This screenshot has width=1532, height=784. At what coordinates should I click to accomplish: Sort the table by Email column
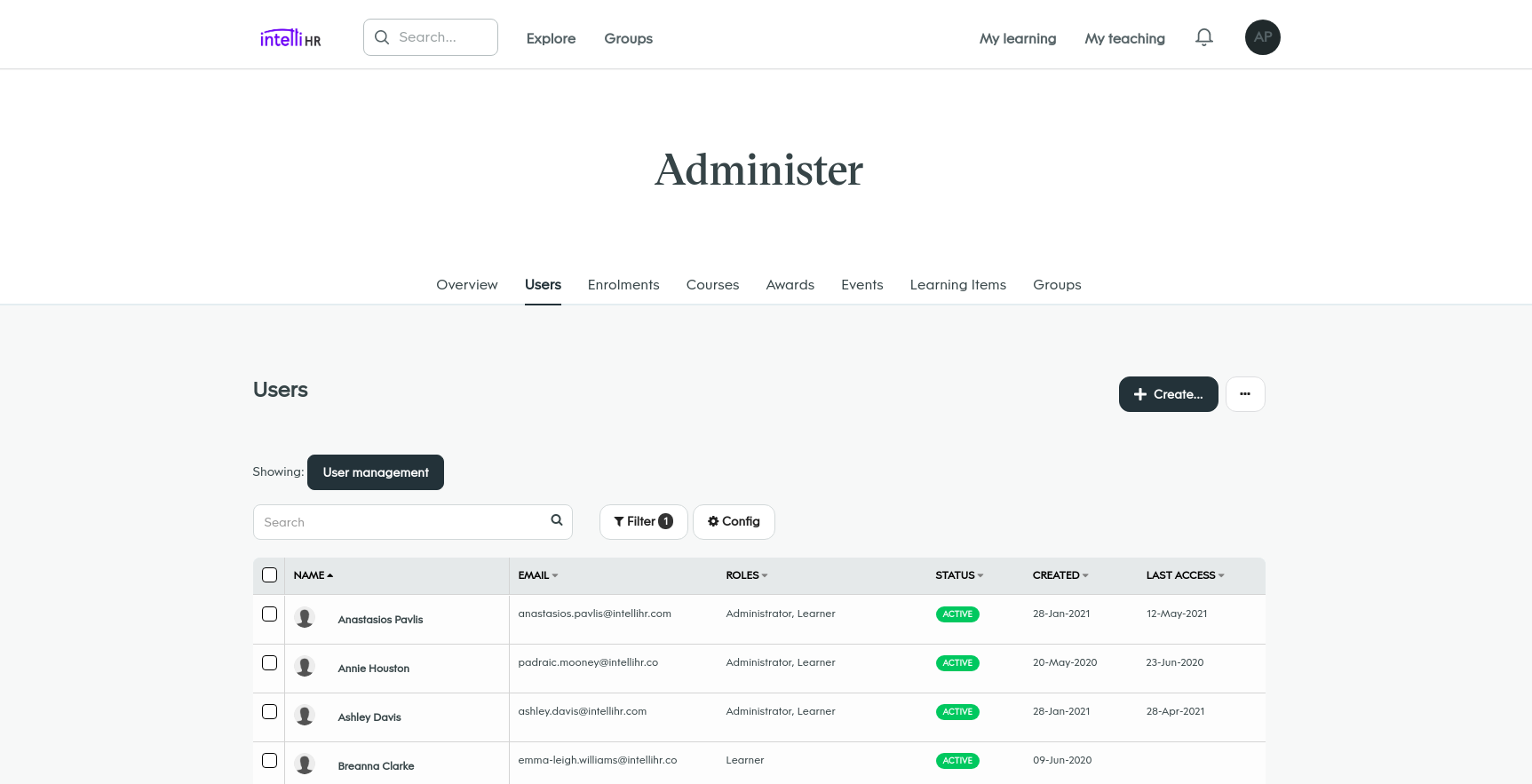tap(537, 575)
